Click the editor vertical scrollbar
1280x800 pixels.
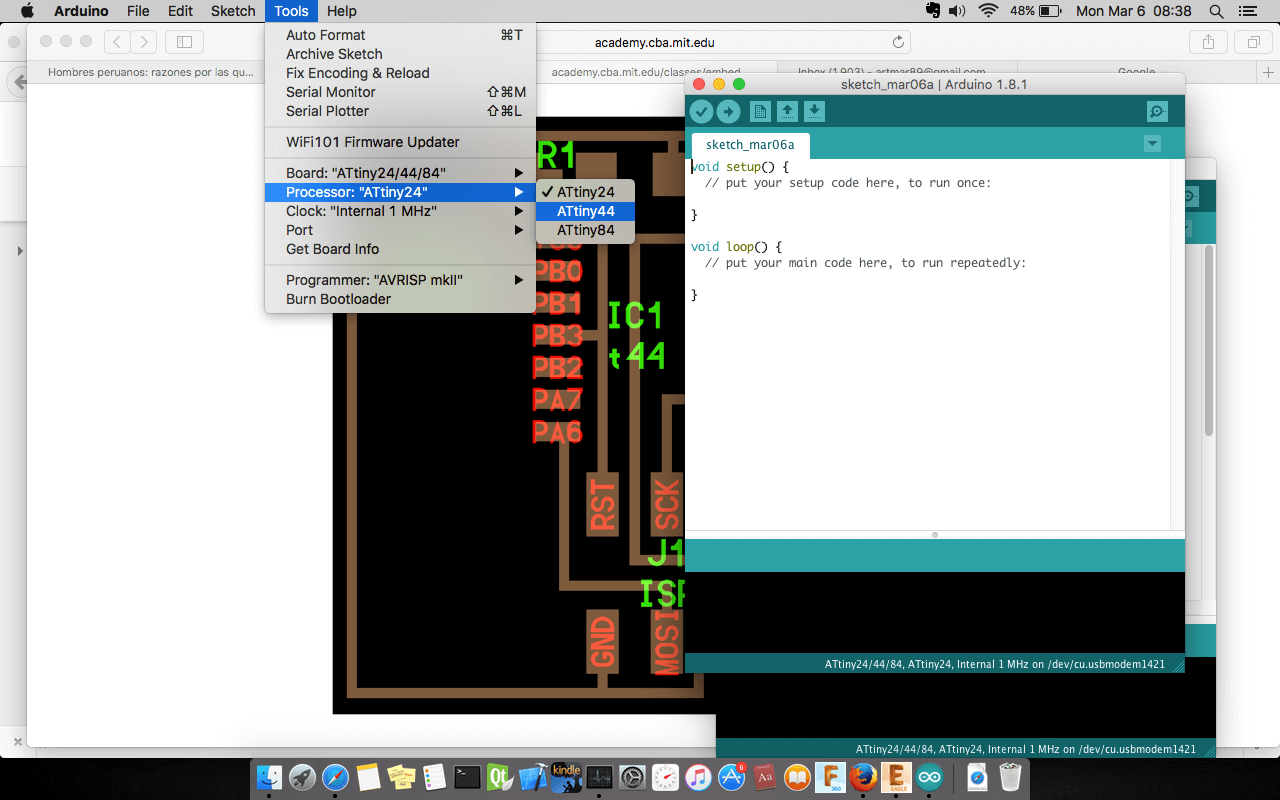pos(1177,340)
